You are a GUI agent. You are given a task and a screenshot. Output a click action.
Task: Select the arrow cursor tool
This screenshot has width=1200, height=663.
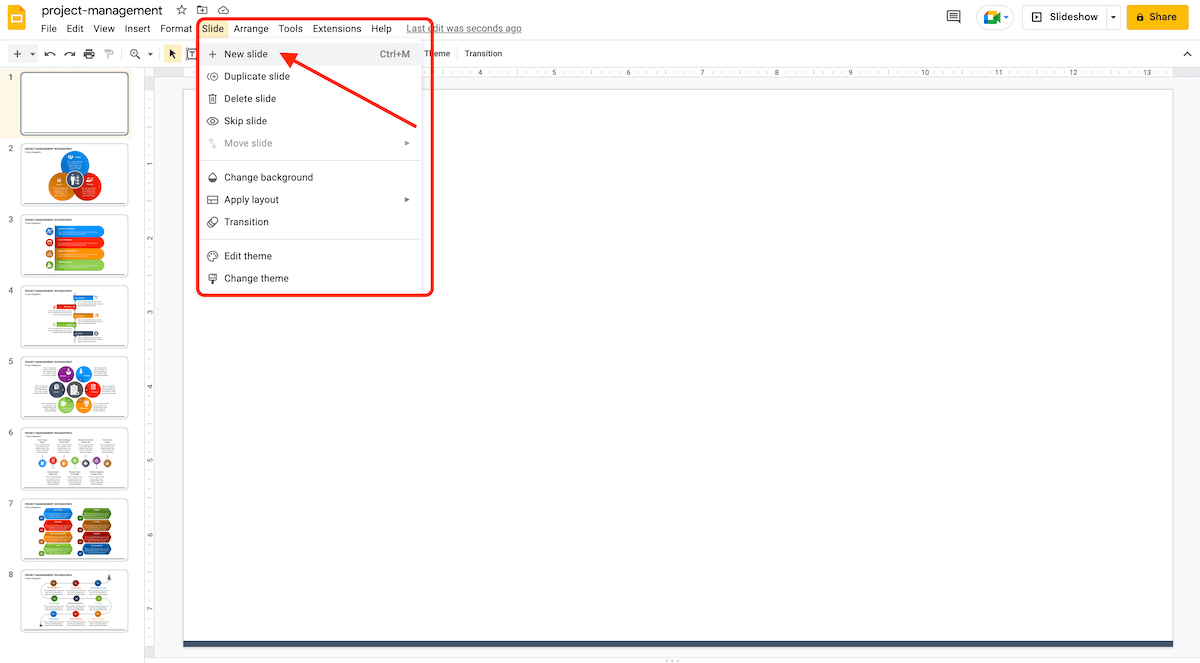coord(172,54)
